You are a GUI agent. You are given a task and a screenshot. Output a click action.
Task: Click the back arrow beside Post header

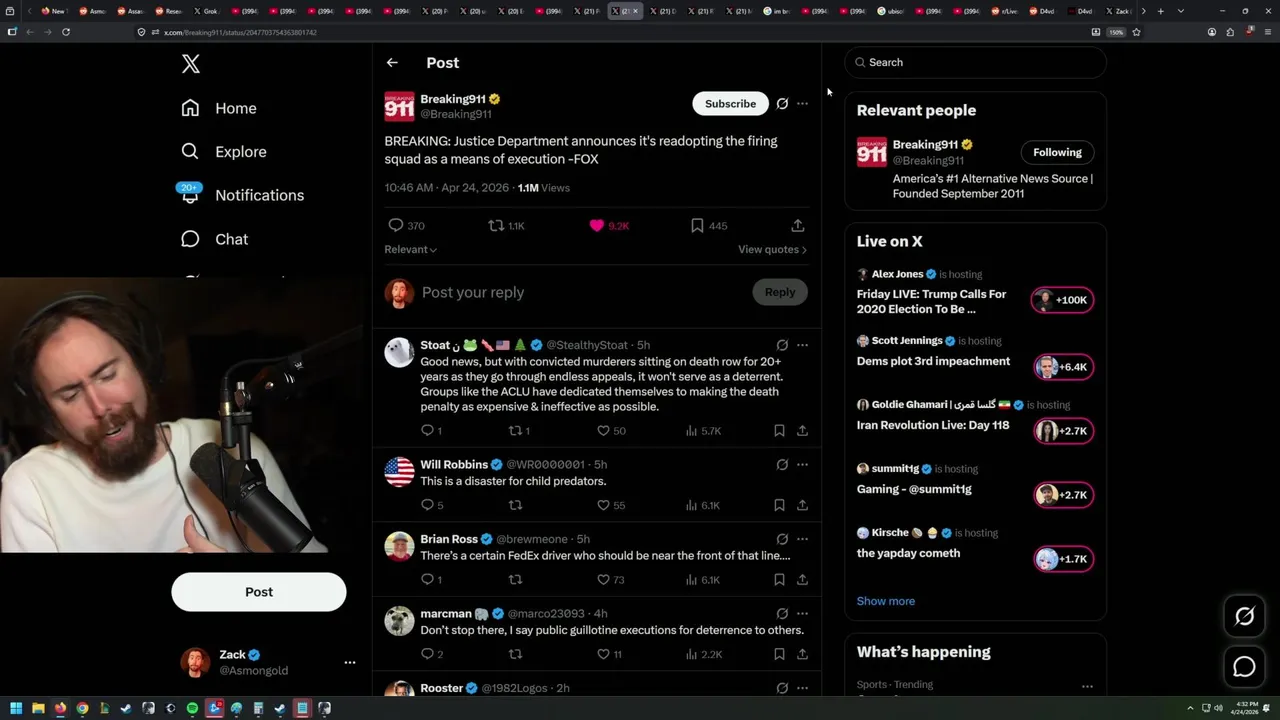tap(392, 62)
